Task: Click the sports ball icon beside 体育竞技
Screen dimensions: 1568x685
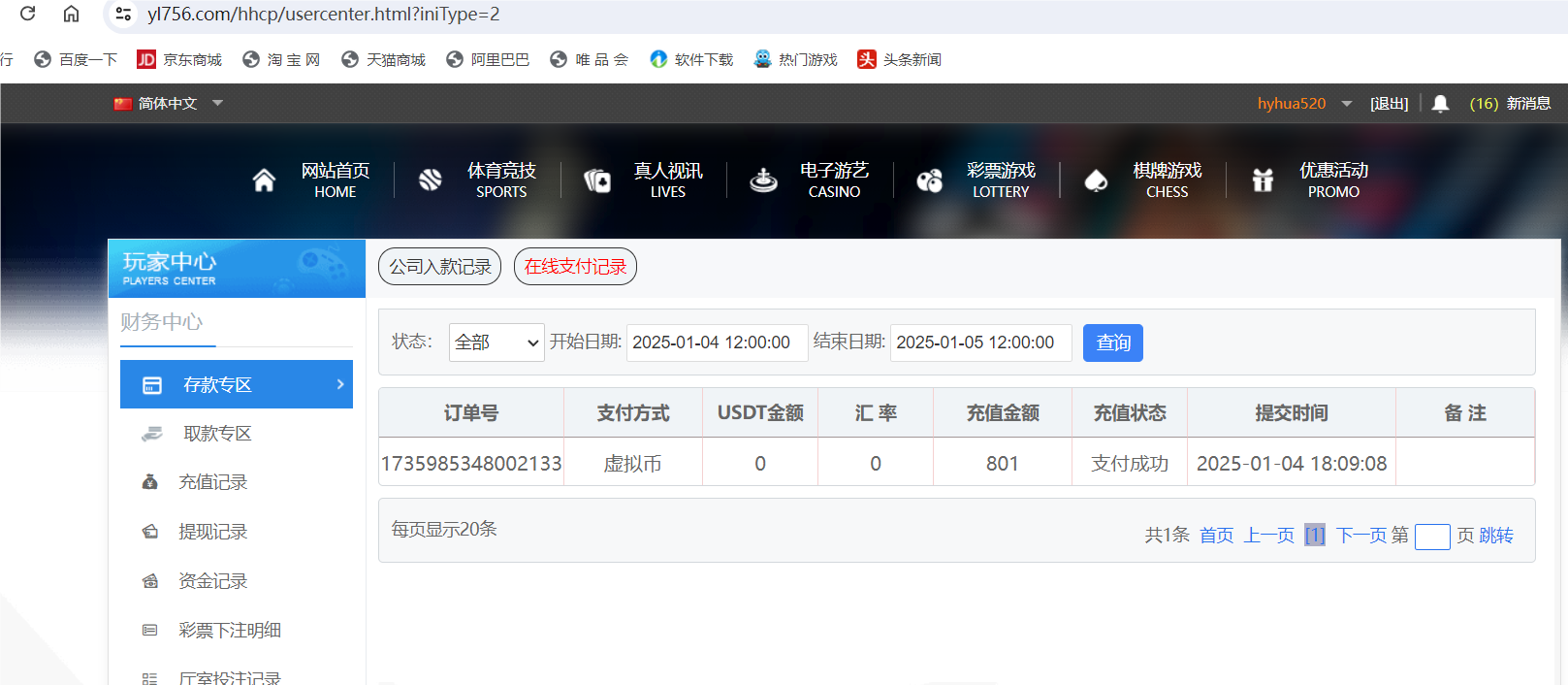Action: [431, 180]
